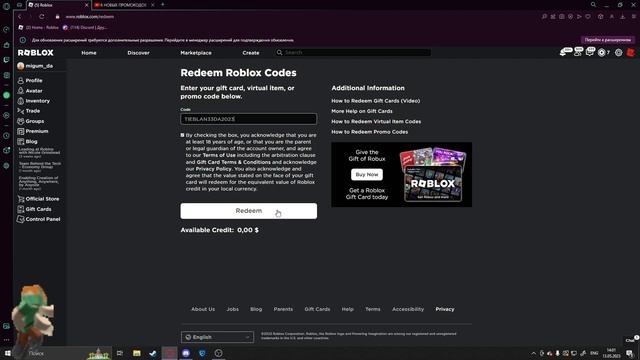Open the Roblox settings gear

pos(619,52)
